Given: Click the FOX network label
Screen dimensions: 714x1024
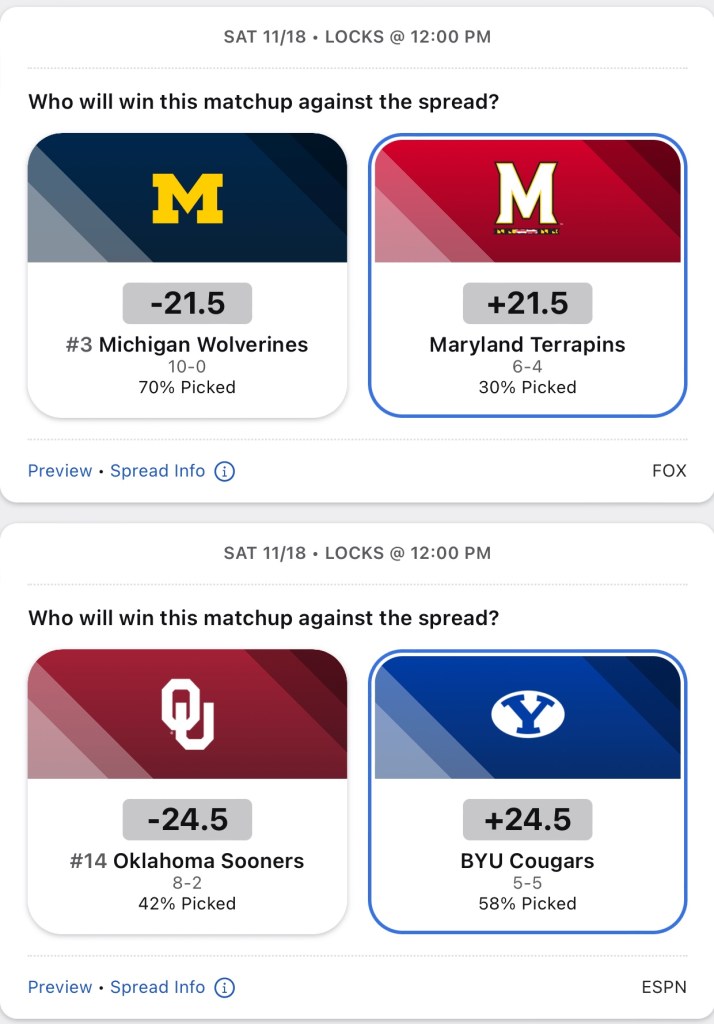Looking at the screenshot, I should pyautogui.click(x=669, y=471).
